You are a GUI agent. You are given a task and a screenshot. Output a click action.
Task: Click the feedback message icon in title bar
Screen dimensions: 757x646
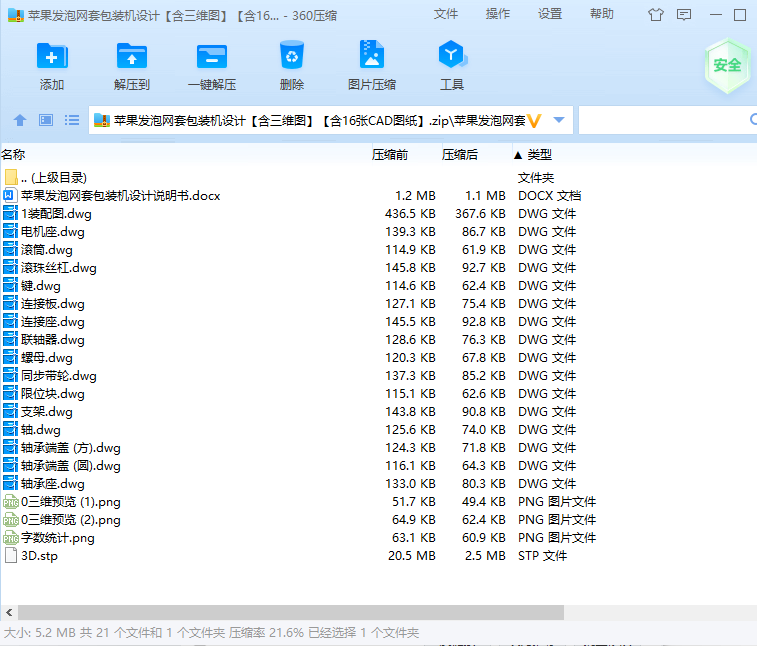[x=684, y=15]
